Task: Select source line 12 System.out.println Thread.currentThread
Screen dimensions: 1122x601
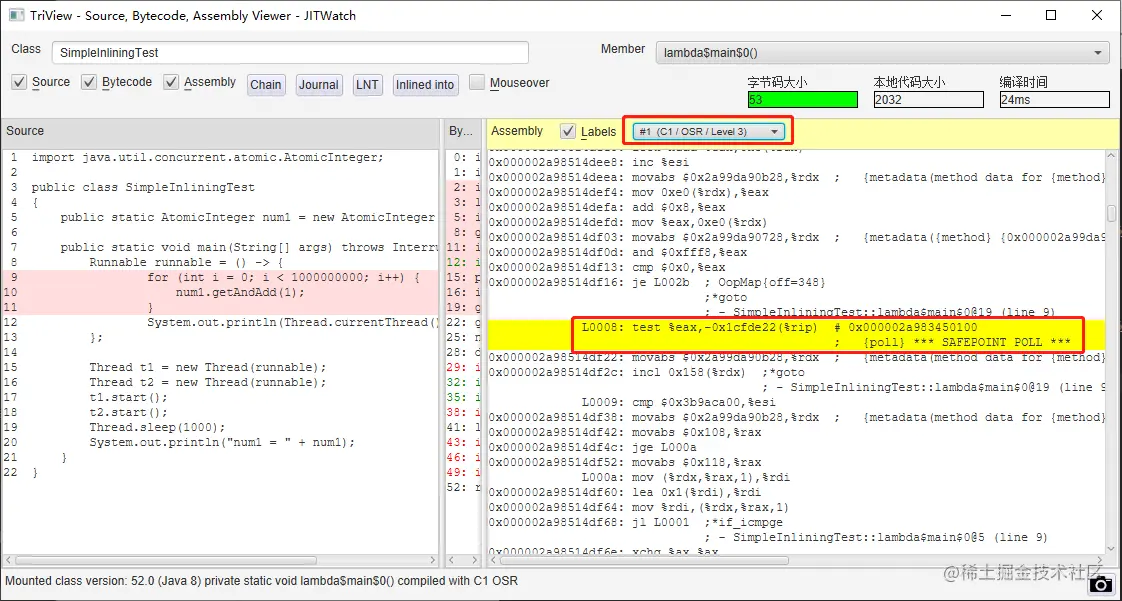Action: [220, 323]
